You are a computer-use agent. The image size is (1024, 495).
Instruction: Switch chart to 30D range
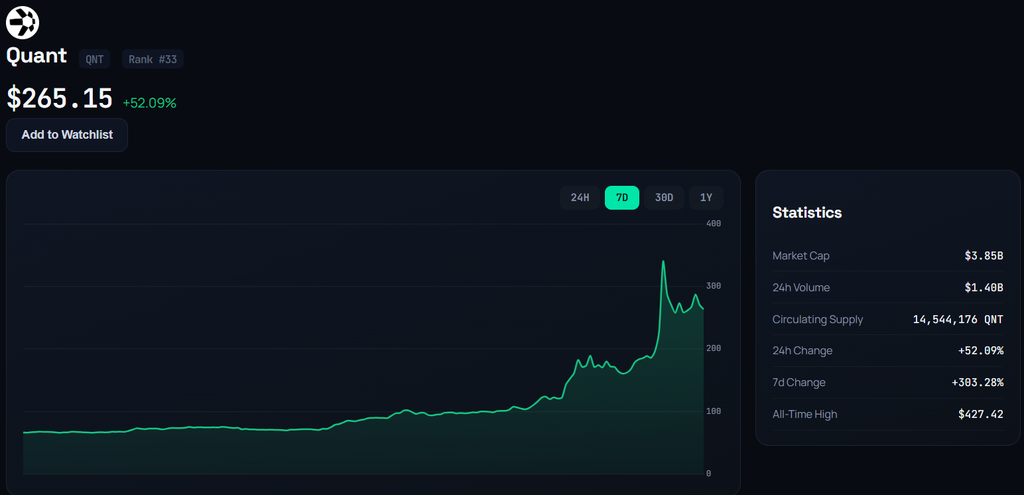664,198
